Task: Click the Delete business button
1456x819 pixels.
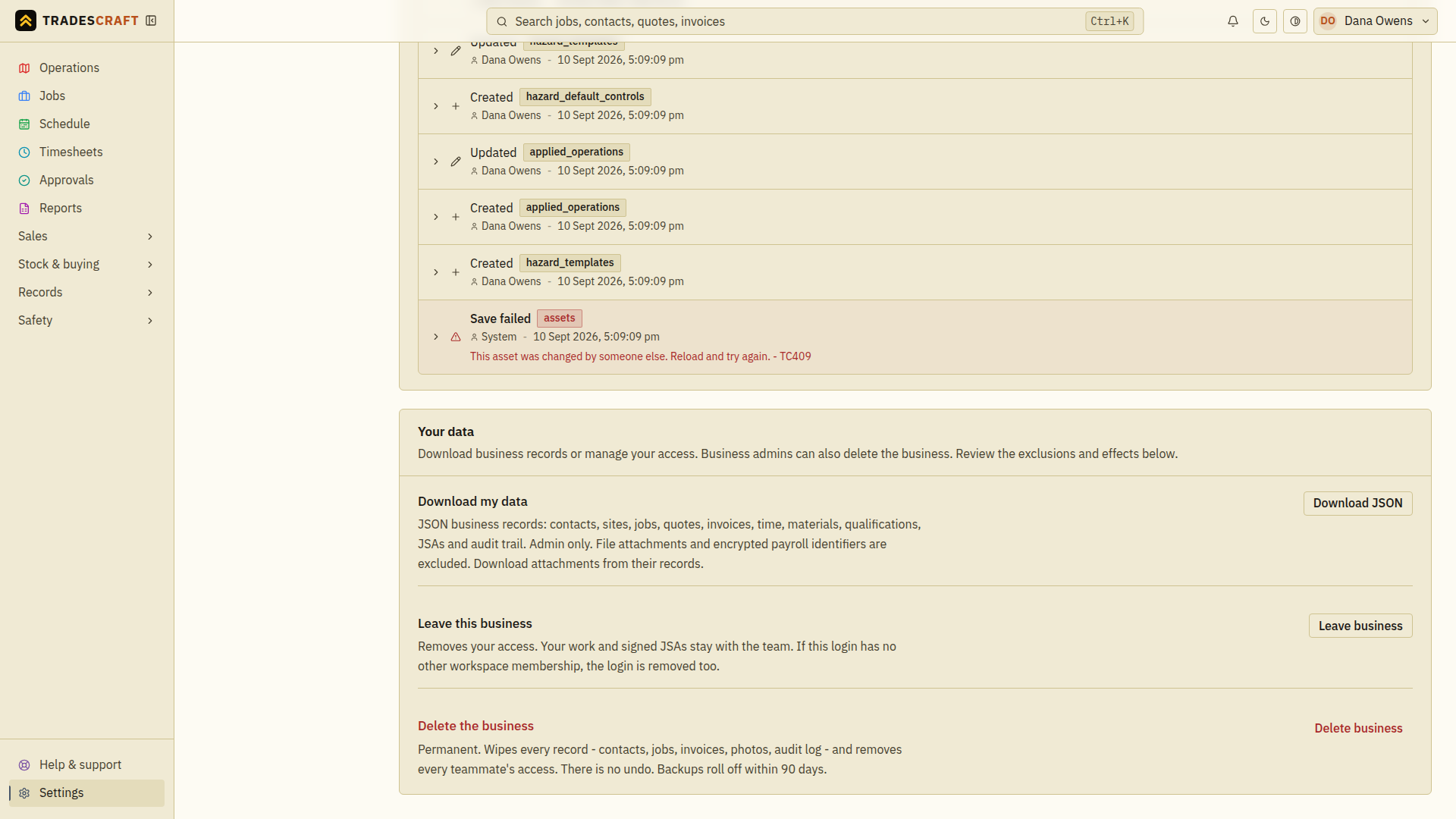Action: [x=1358, y=728]
